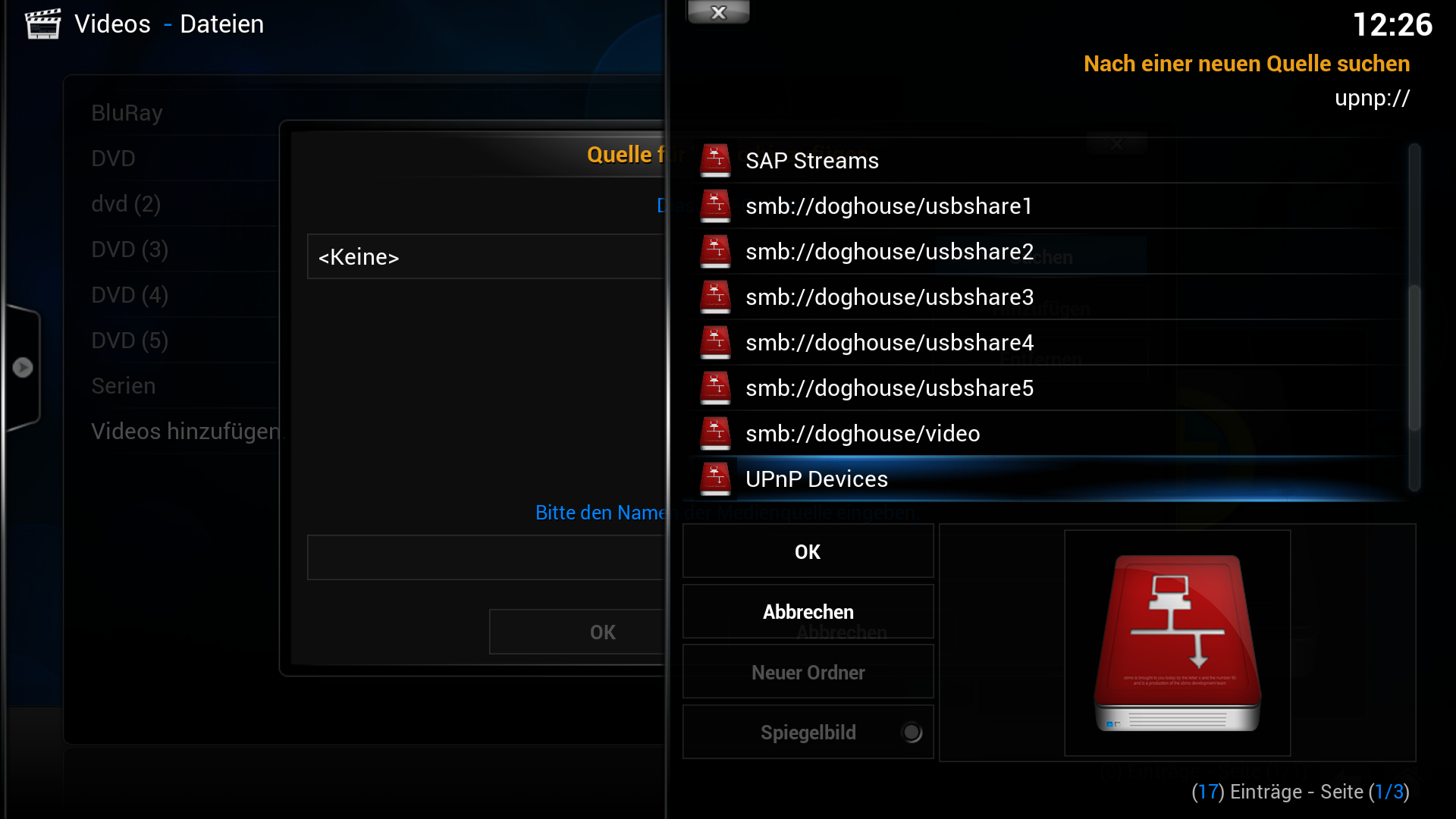
Task: Click the media source name input field
Action: point(485,557)
